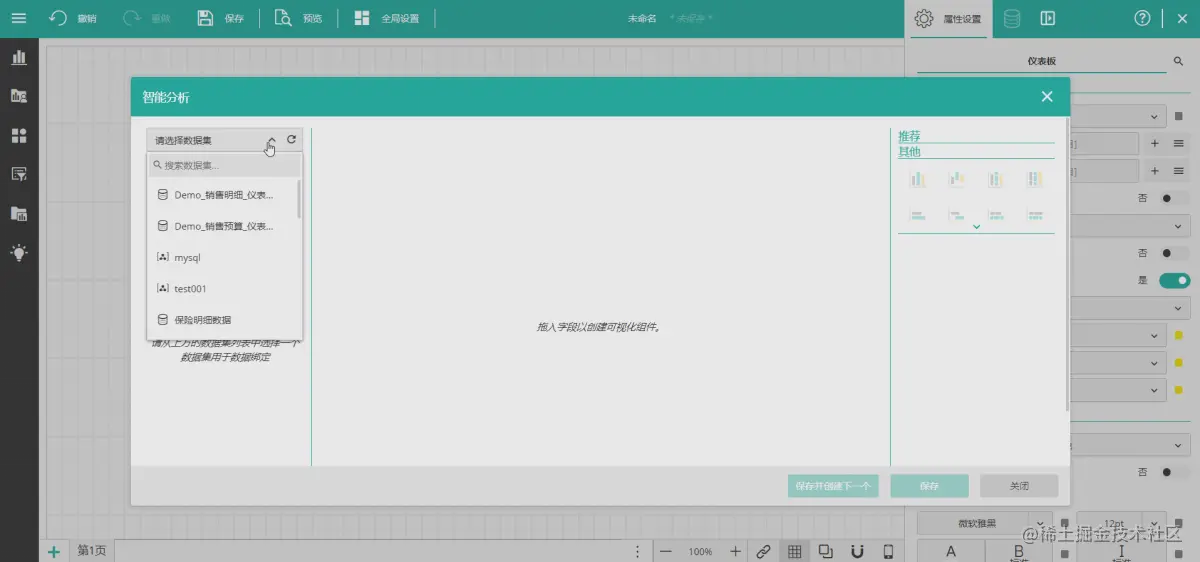Screen dimensions: 1200x562
Task: Click search icon in 仪表板 property panel
Action: point(1178,62)
